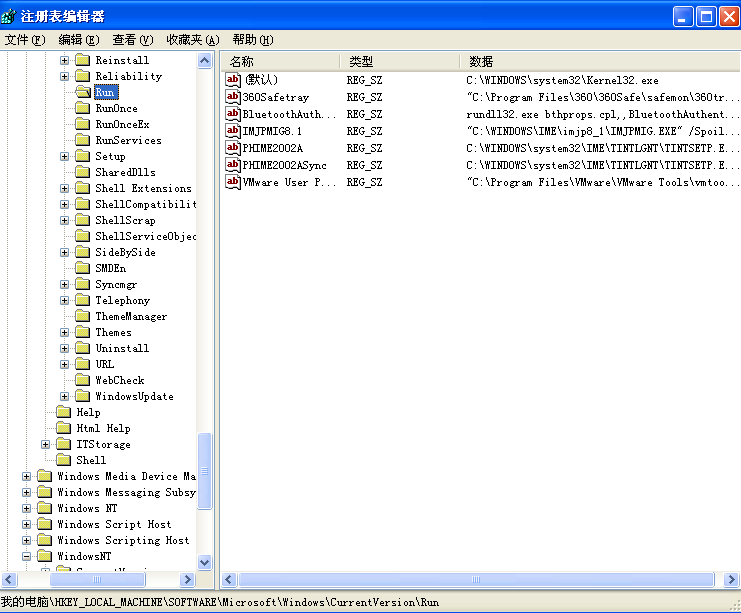This screenshot has height=613, width=741.
Task: Click string icon of PHIME2002ASync value
Action: tap(233, 165)
